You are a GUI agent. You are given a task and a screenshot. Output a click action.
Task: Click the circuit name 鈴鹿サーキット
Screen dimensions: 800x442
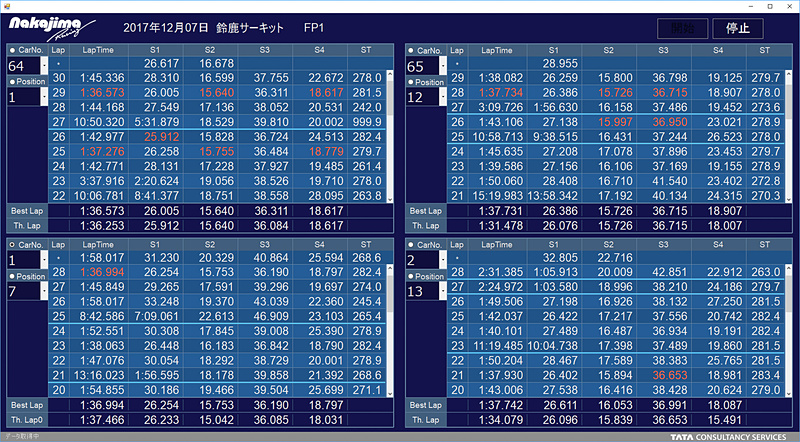click(250, 28)
